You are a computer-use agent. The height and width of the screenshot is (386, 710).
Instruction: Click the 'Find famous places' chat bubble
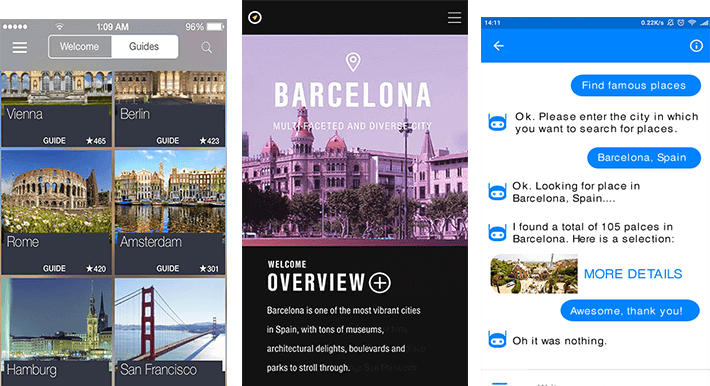point(636,85)
